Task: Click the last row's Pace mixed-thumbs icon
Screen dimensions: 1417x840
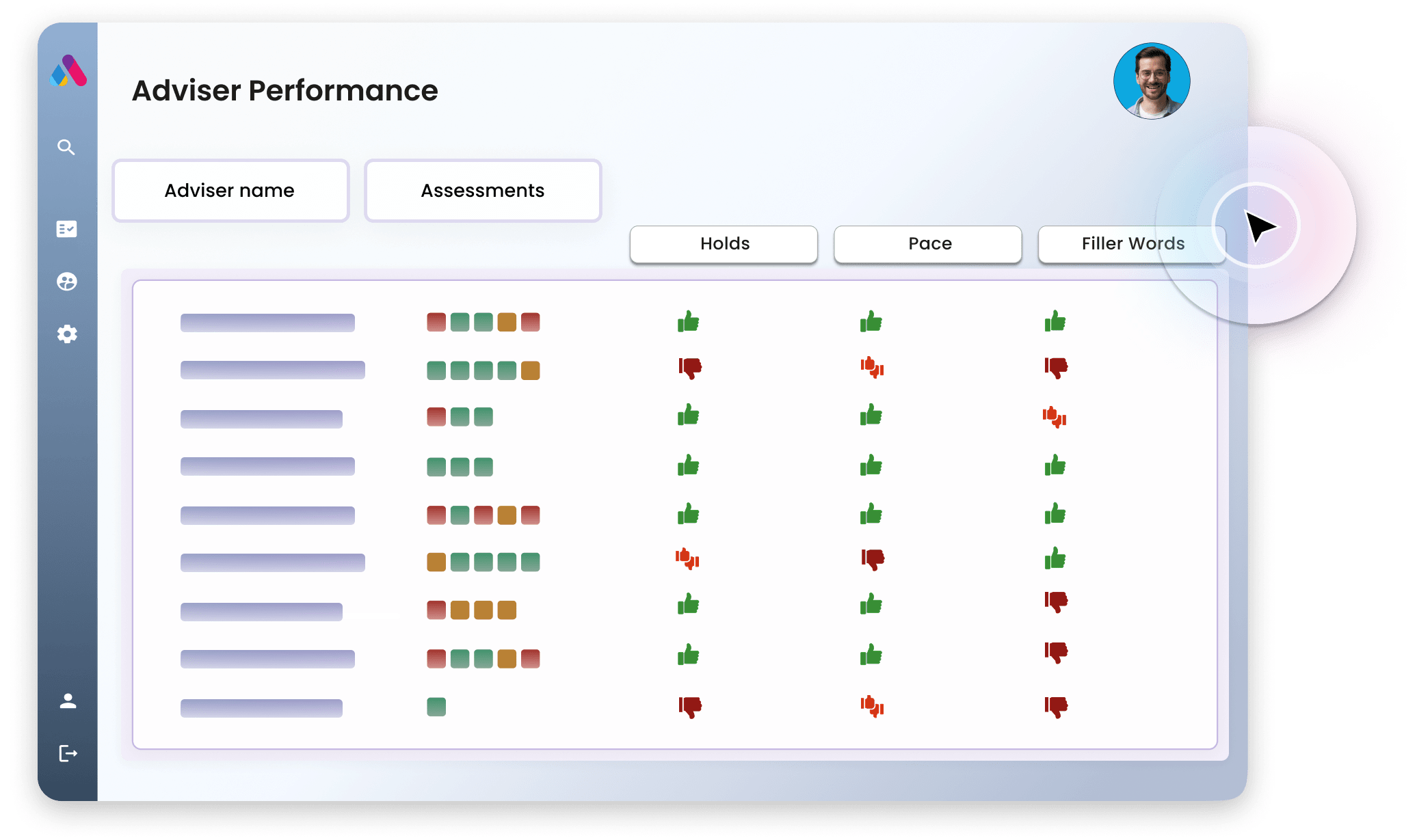Action: pos(872,706)
